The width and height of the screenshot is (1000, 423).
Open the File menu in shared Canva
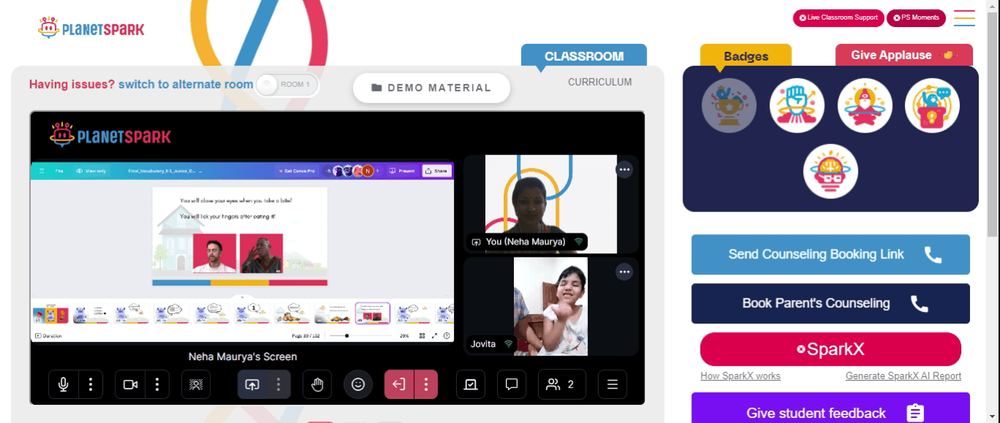[x=59, y=171]
